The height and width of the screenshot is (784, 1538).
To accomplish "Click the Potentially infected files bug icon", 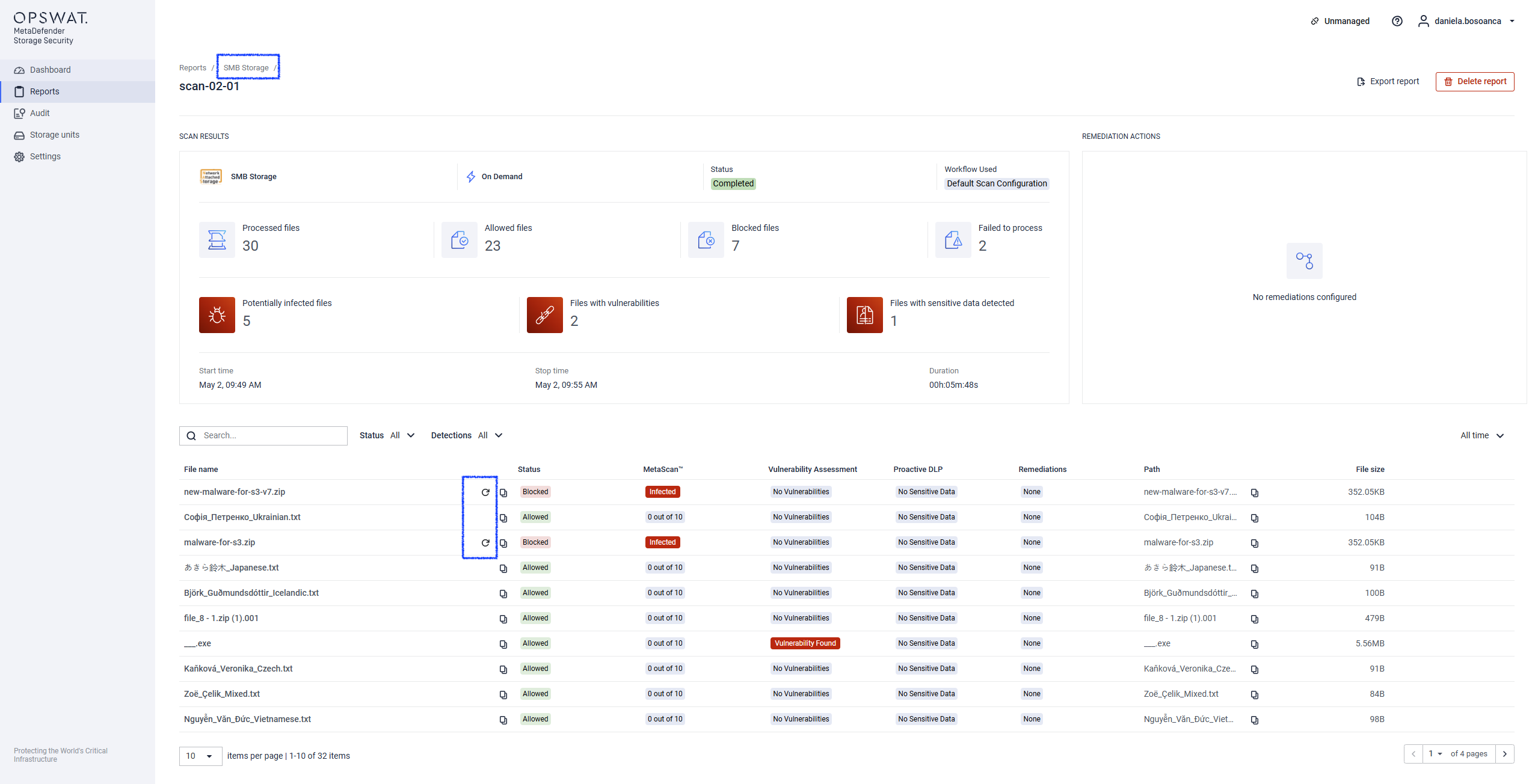I will (217, 314).
